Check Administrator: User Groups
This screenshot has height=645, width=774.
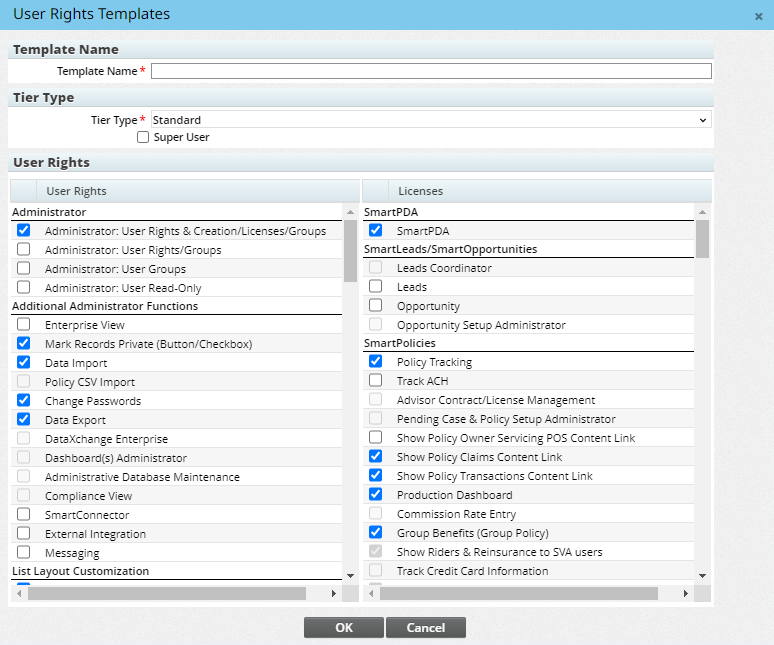[23, 268]
